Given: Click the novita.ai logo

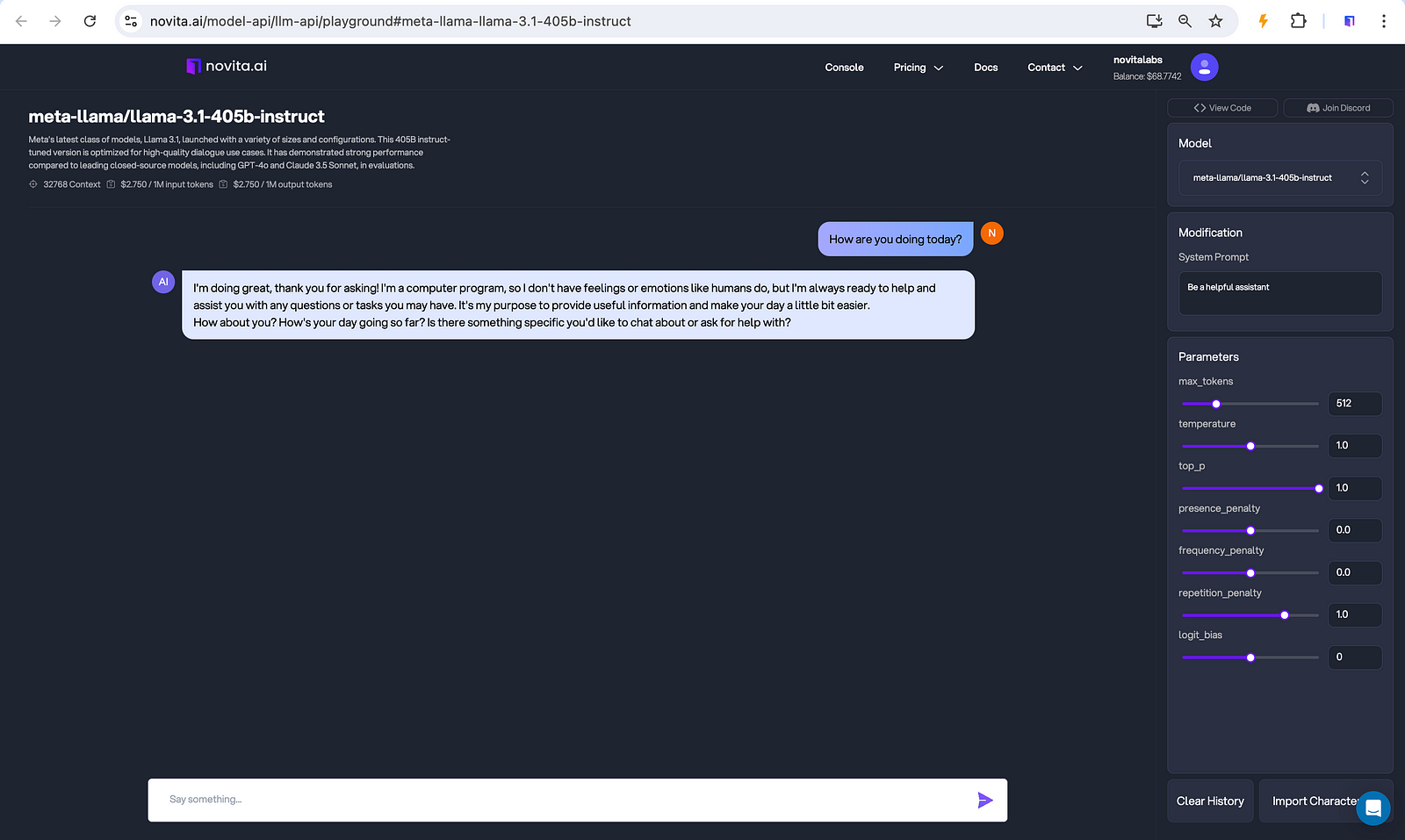Looking at the screenshot, I should [x=227, y=66].
